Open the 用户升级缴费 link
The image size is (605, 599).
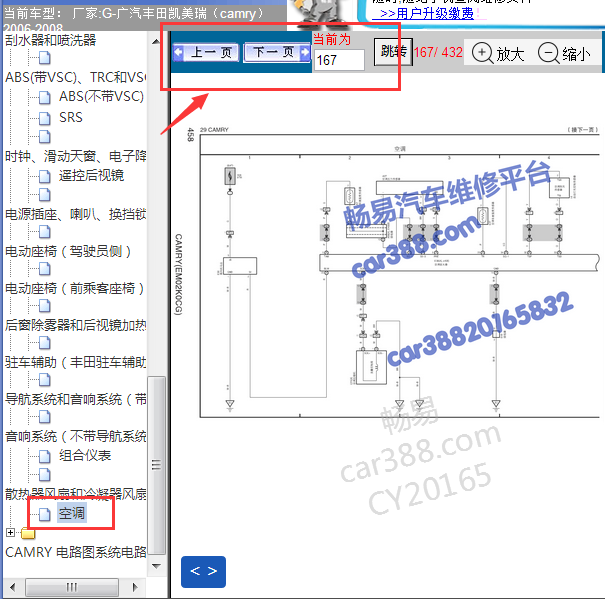click(426, 14)
